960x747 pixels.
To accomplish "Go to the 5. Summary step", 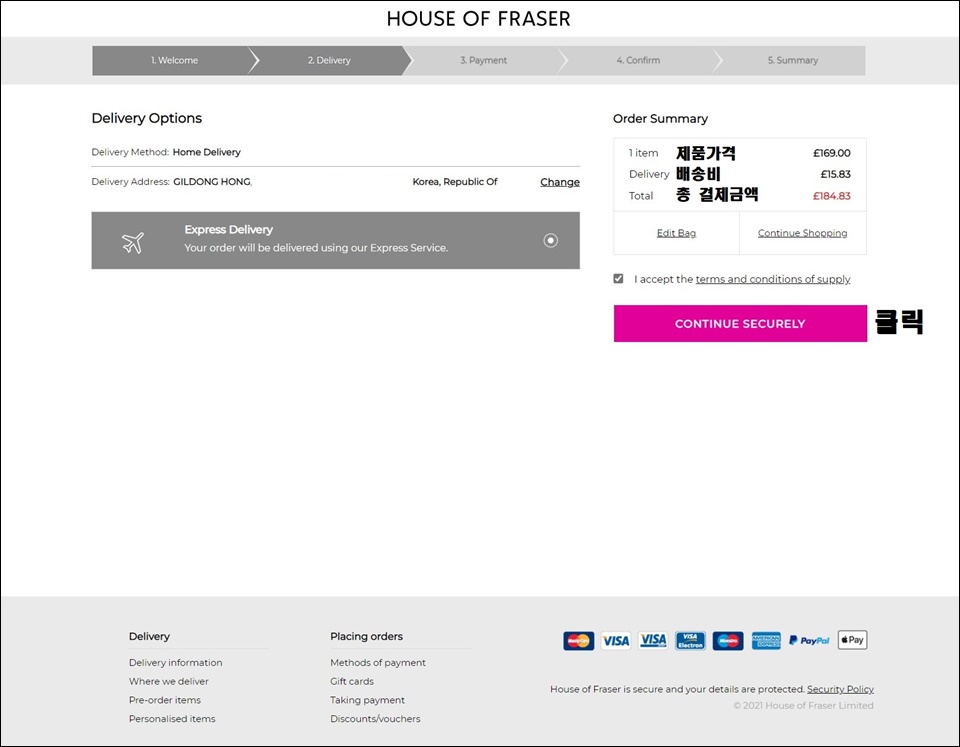I will 793,60.
